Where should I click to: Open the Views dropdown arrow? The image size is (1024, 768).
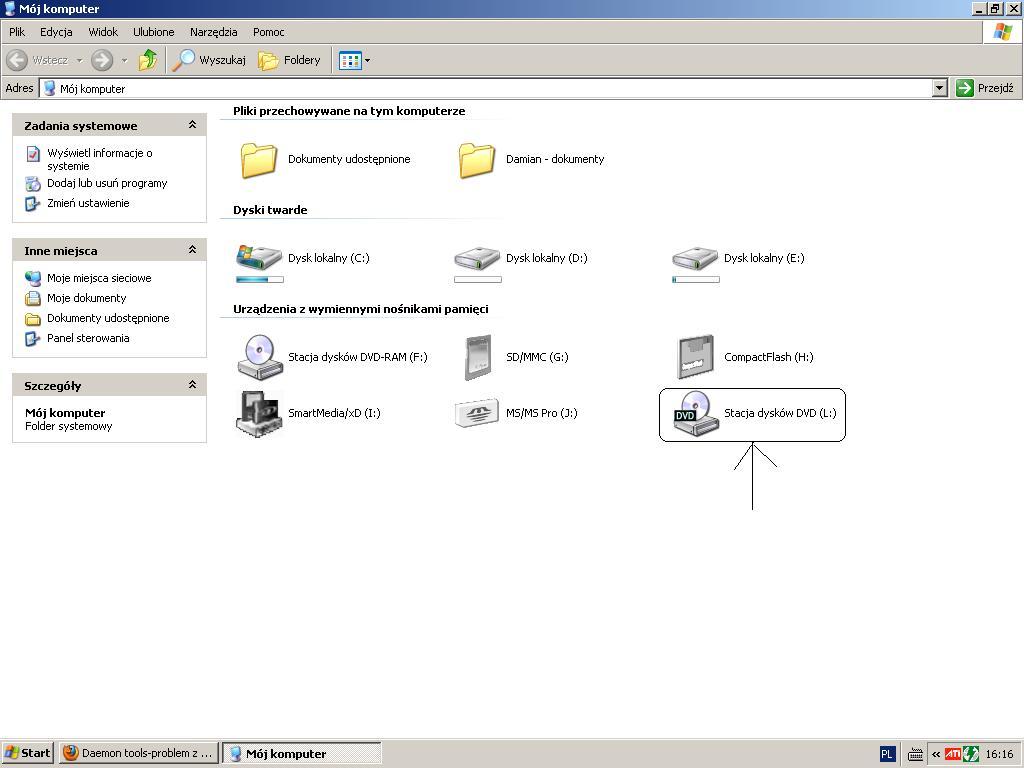[367, 60]
